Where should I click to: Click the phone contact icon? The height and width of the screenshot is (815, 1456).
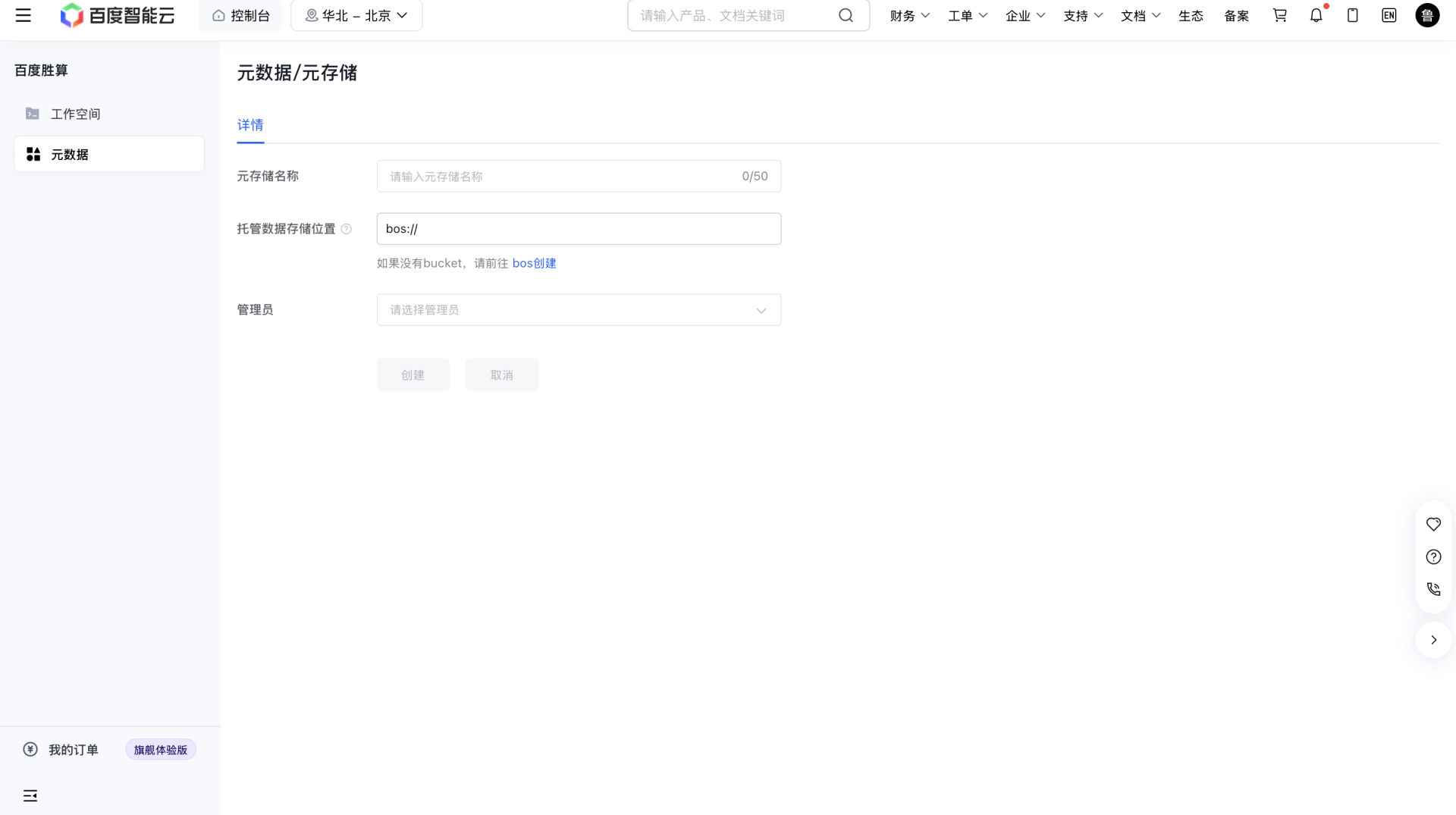point(1433,589)
